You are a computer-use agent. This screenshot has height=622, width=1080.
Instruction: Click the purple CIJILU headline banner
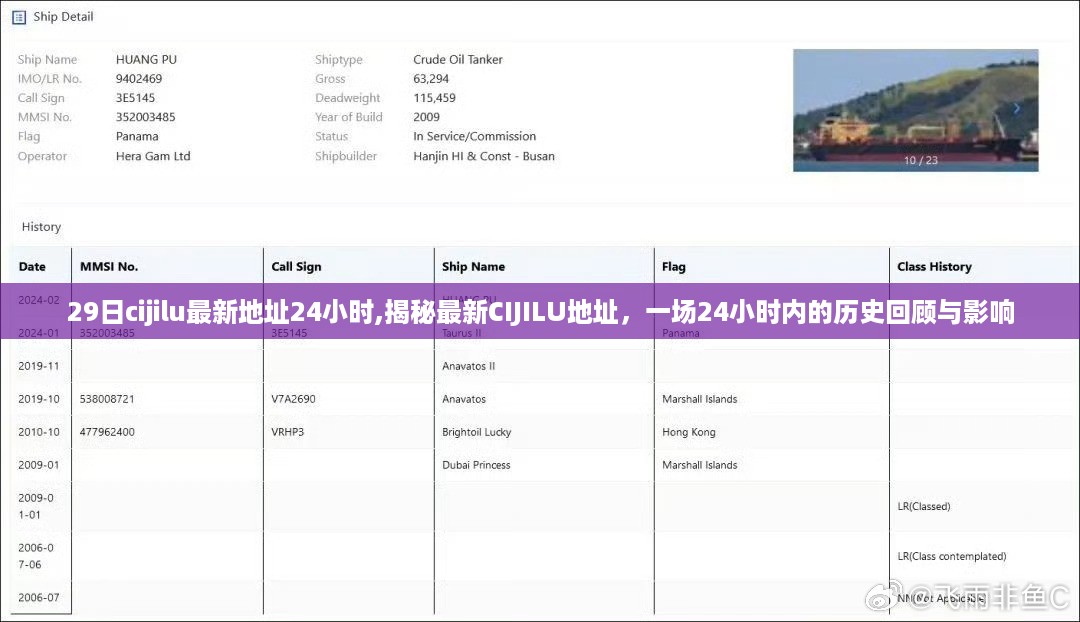click(x=540, y=313)
